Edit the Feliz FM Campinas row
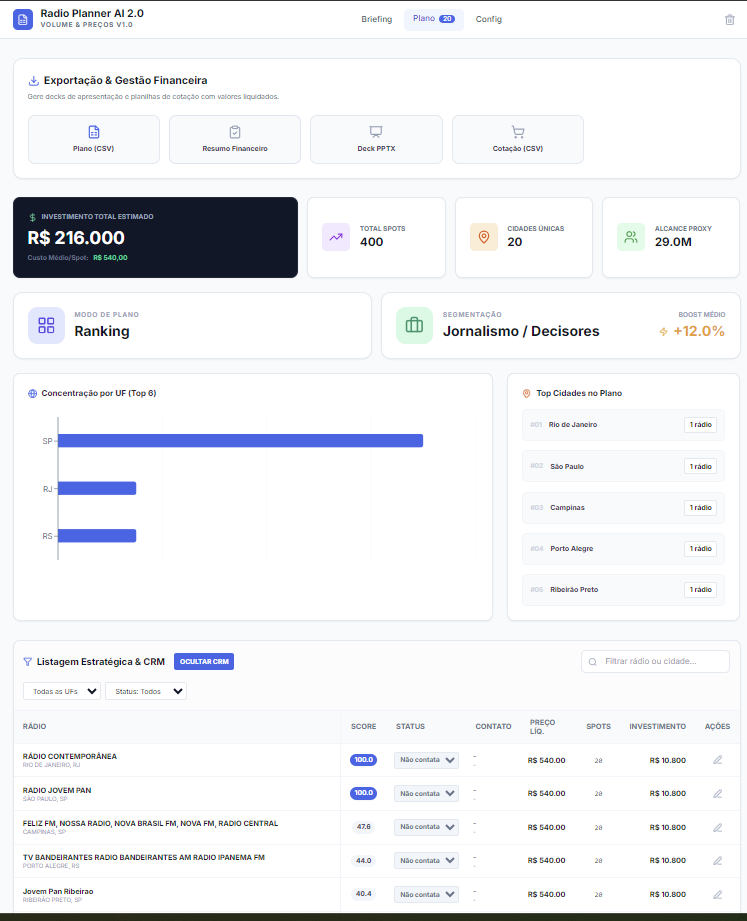Image resolution: width=747 pixels, height=921 pixels. pos(718,827)
